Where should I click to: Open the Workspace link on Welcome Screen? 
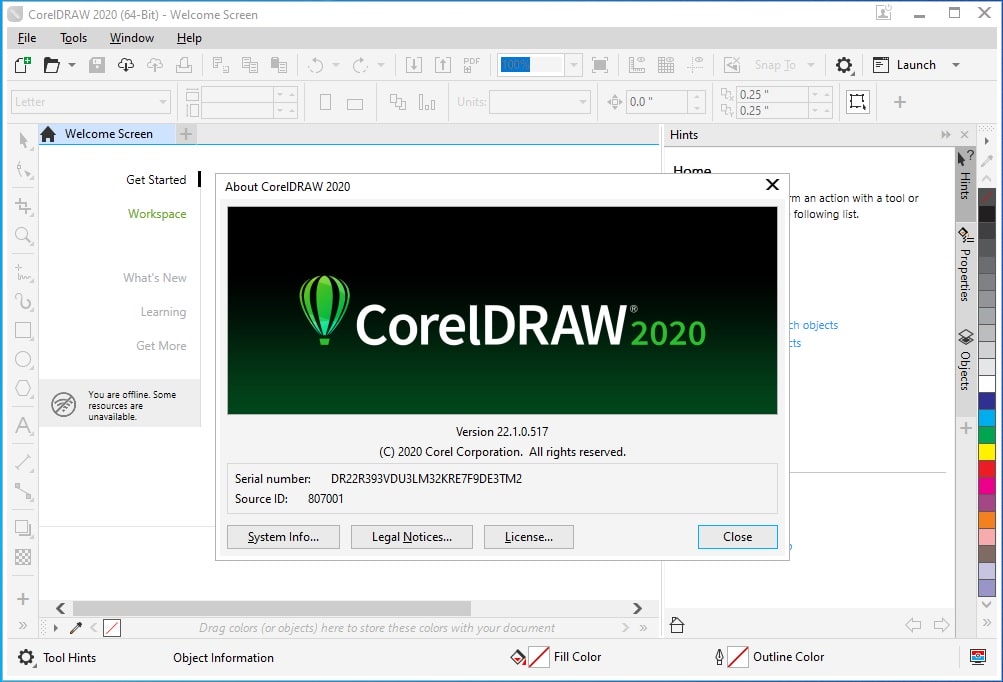[x=157, y=214]
